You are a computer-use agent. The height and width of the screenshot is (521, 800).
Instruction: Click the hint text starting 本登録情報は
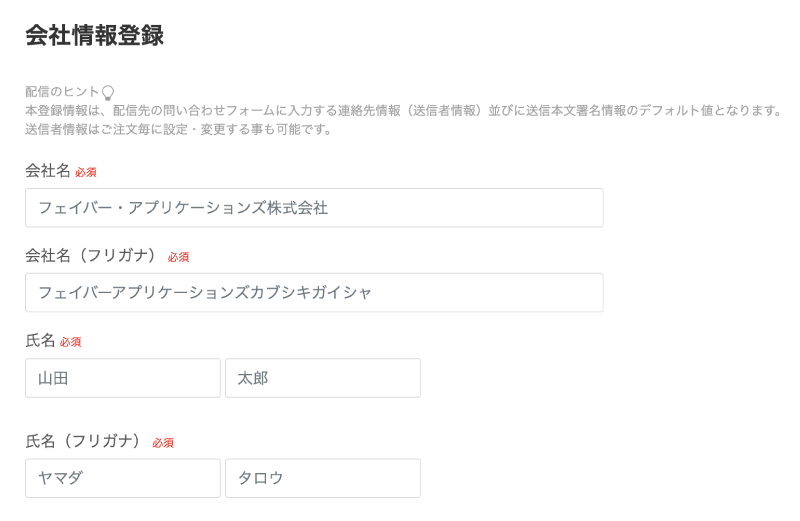[x=404, y=111]
